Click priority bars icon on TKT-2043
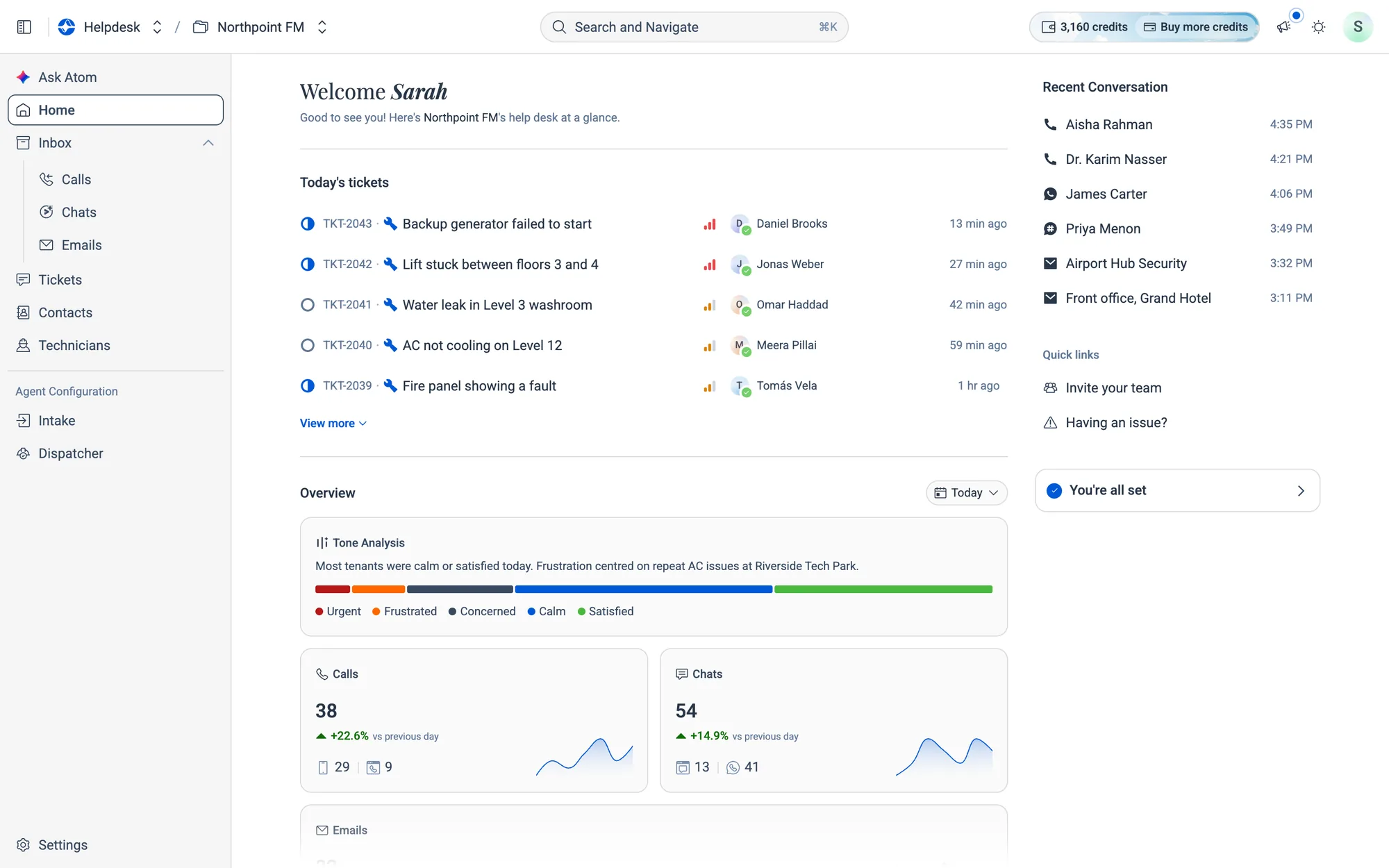Image resolution: width=1389 pixels, height=868 pixels. coord(709,224)
